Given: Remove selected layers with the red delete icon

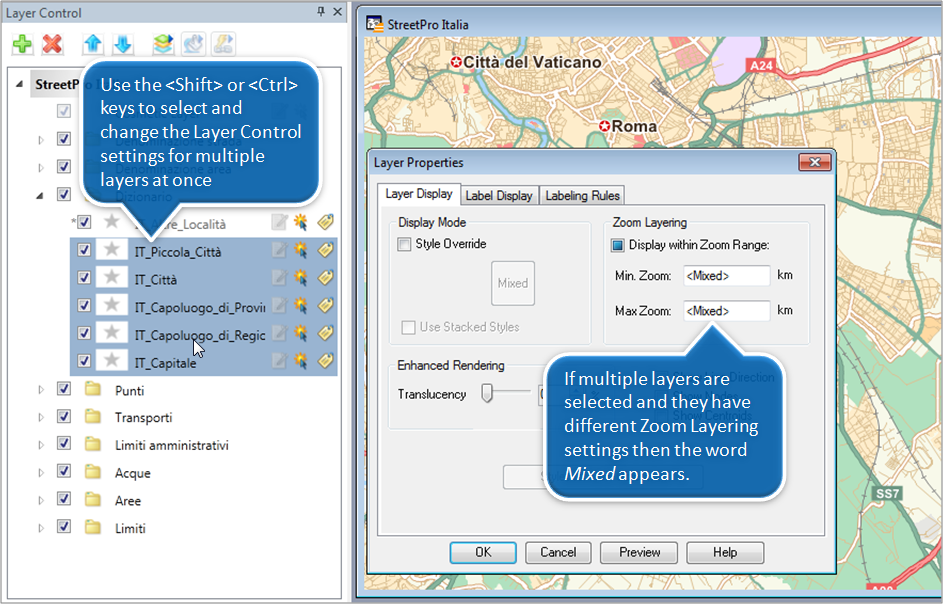Looking at the screenshot, I should (53, 44).
